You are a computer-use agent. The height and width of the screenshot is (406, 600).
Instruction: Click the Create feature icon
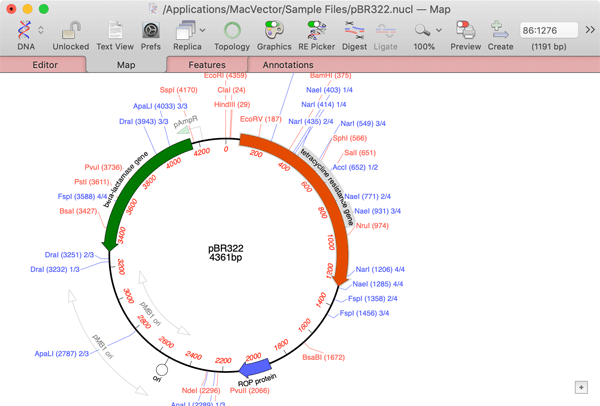[x=500, y=30]
